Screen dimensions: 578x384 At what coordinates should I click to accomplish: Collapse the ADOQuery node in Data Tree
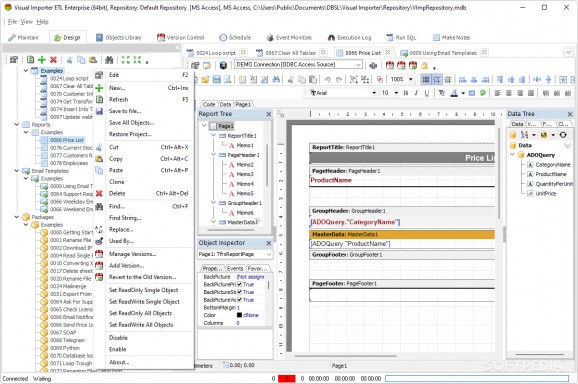pos(512,155)
